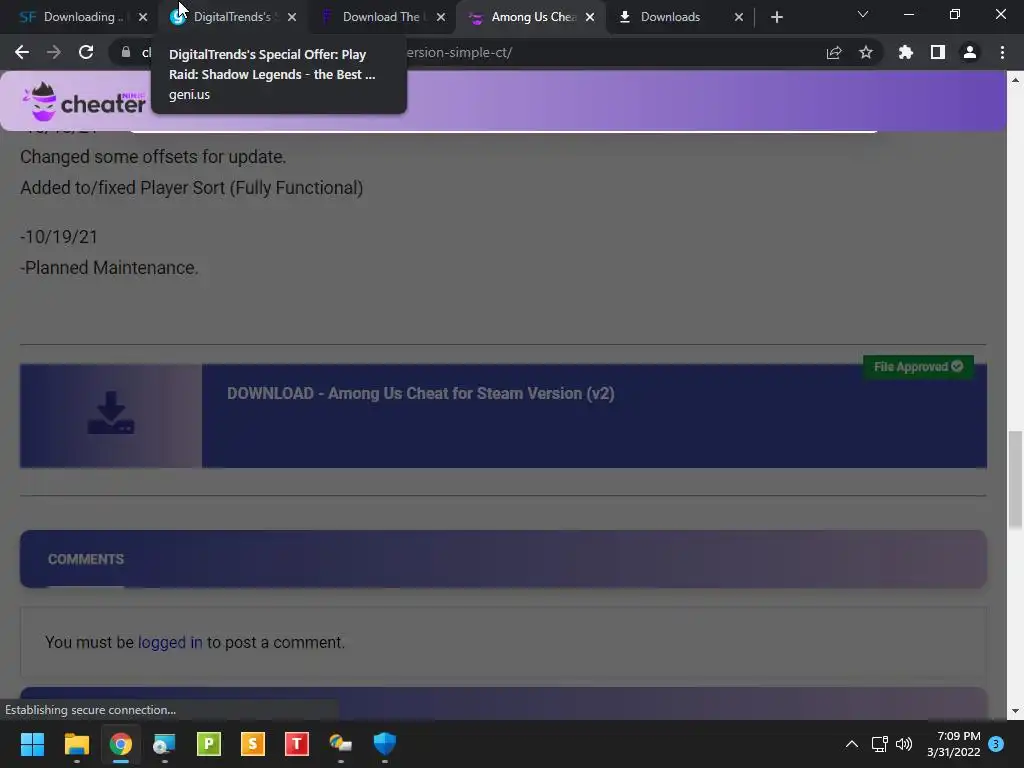Click the Cheater Ninja logo
The height and width of the screenshot is (768, 1024).
[84, 102]
